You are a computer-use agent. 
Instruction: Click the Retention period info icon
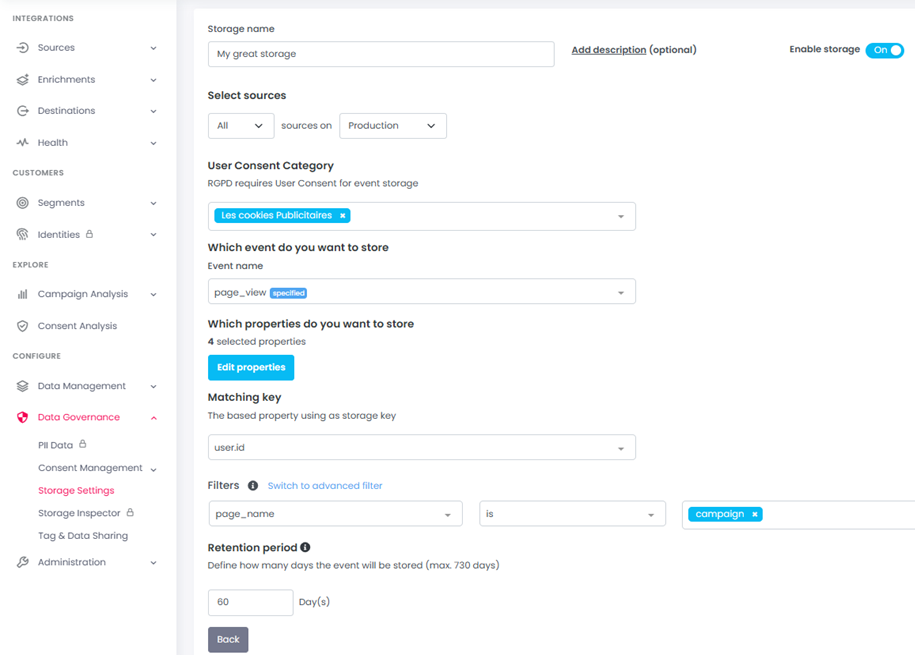(x=305, y=548)
